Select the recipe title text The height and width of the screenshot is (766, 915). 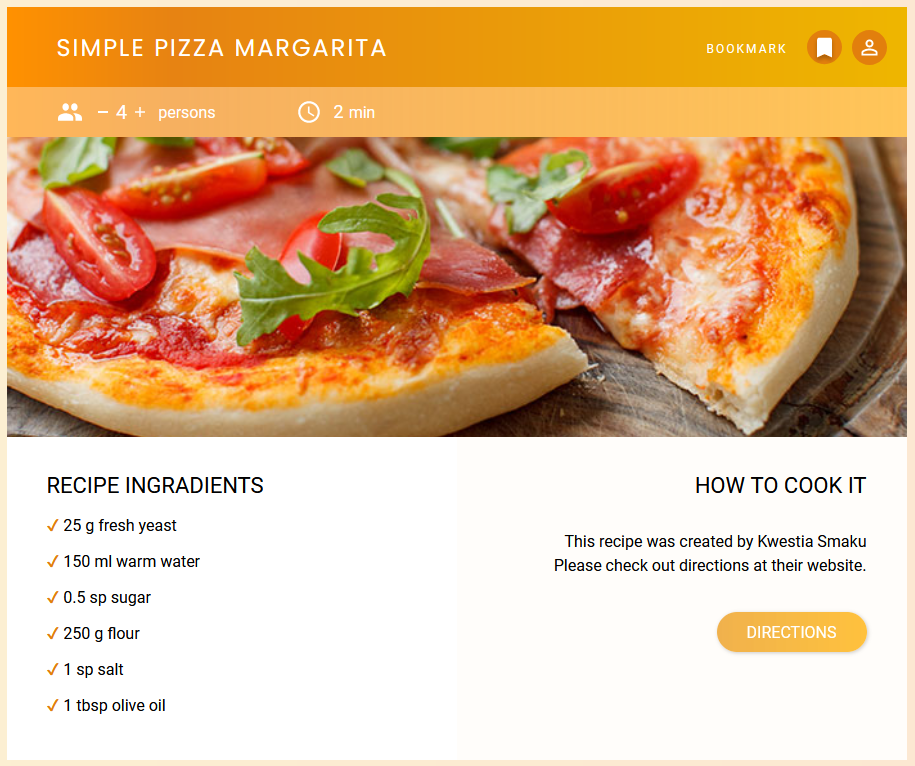pos(221,47)
